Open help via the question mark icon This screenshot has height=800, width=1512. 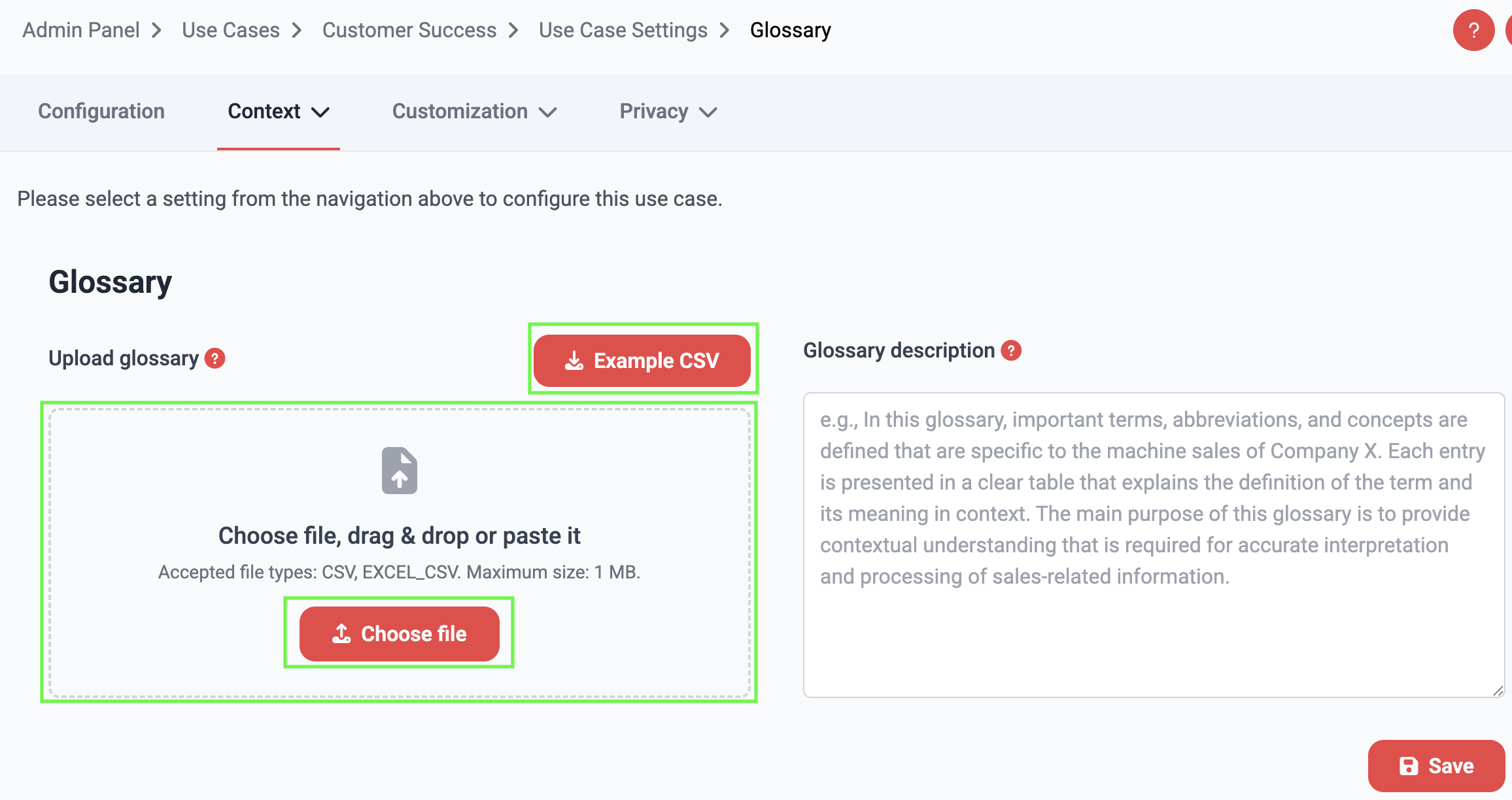(1473, 29)
